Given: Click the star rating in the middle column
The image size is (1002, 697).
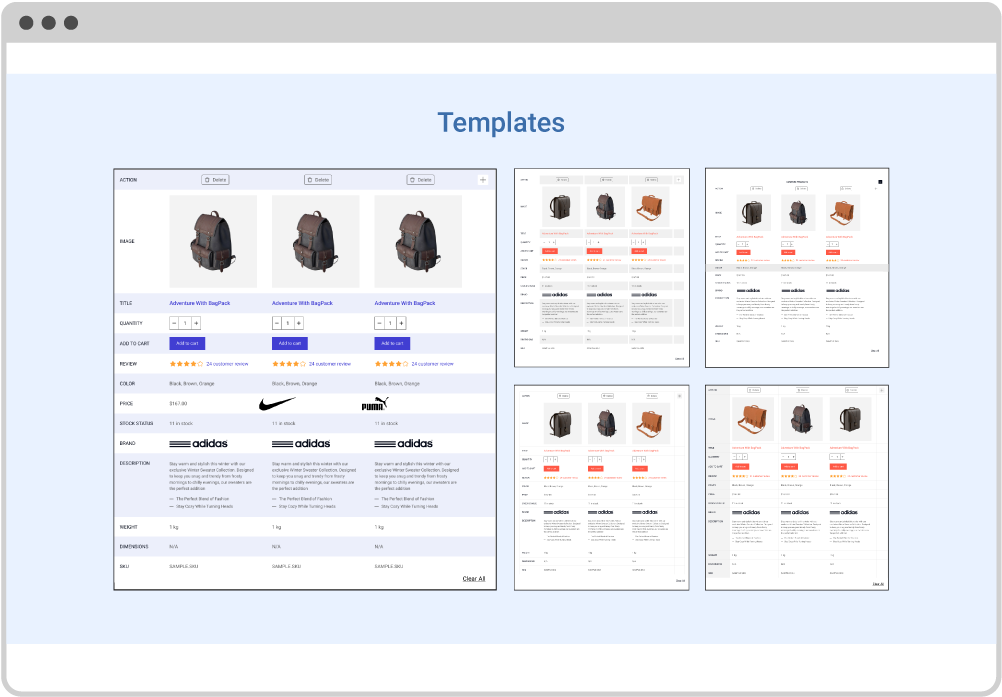Looking at the screenshot, I should [x=289, y=364].
